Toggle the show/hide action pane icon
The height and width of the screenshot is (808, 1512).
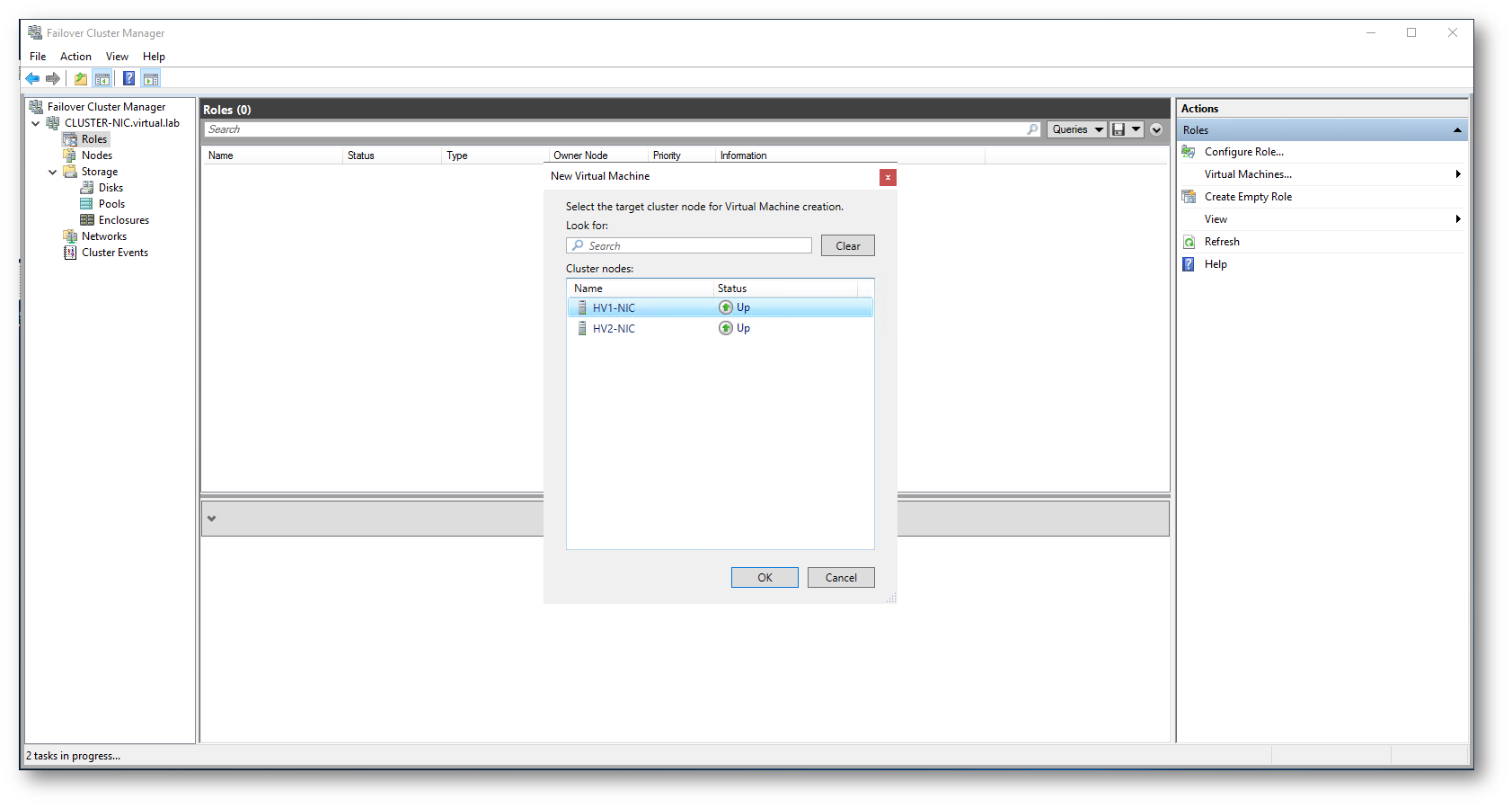pos(151,79)
